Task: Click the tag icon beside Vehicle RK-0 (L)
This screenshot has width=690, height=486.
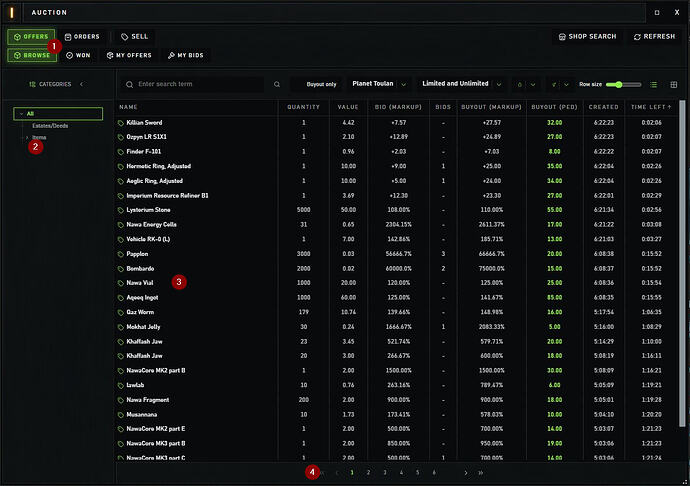Action: click(x=121, y=239)
